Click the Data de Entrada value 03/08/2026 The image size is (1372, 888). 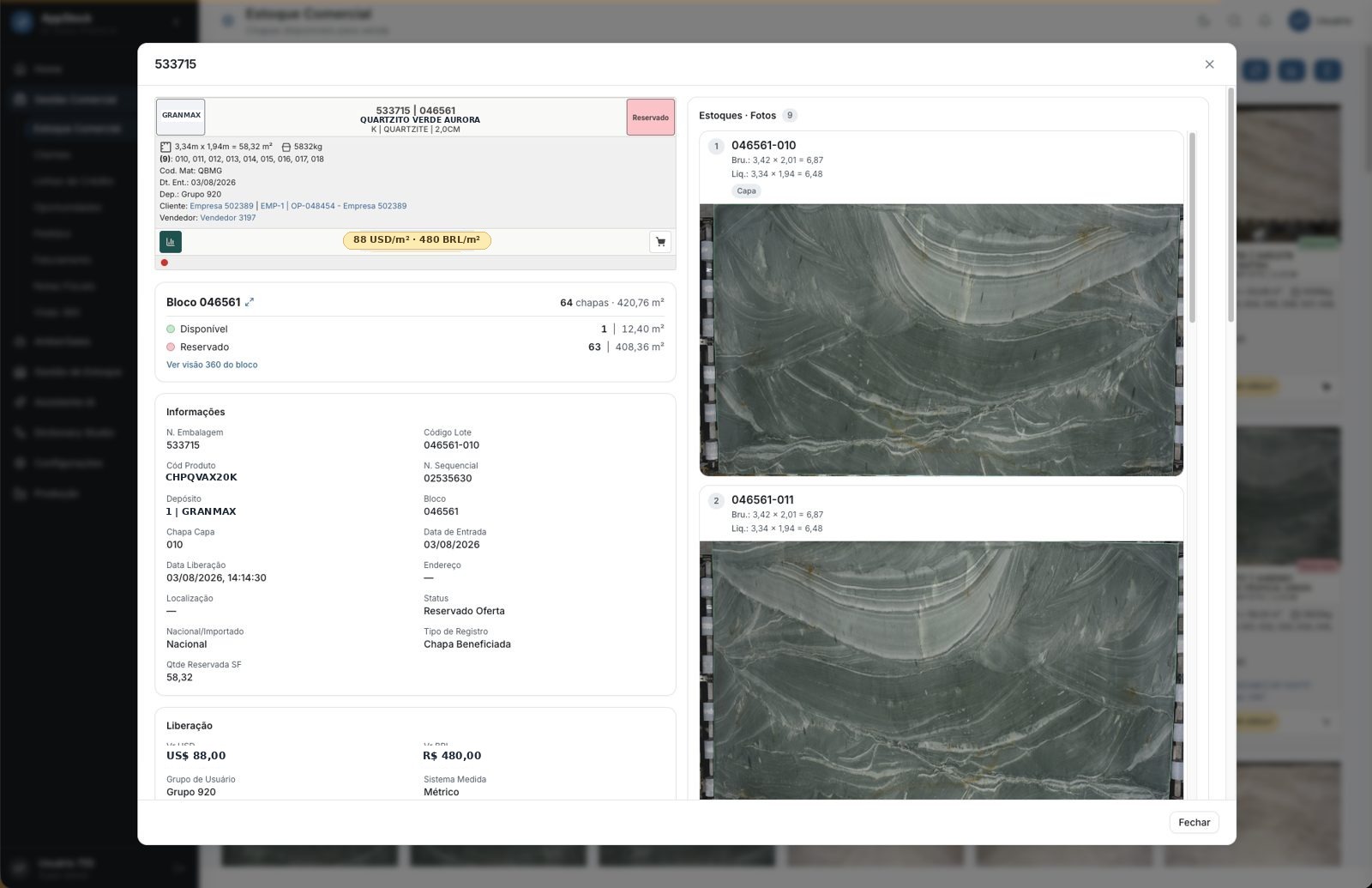click(x=452, y=545)
